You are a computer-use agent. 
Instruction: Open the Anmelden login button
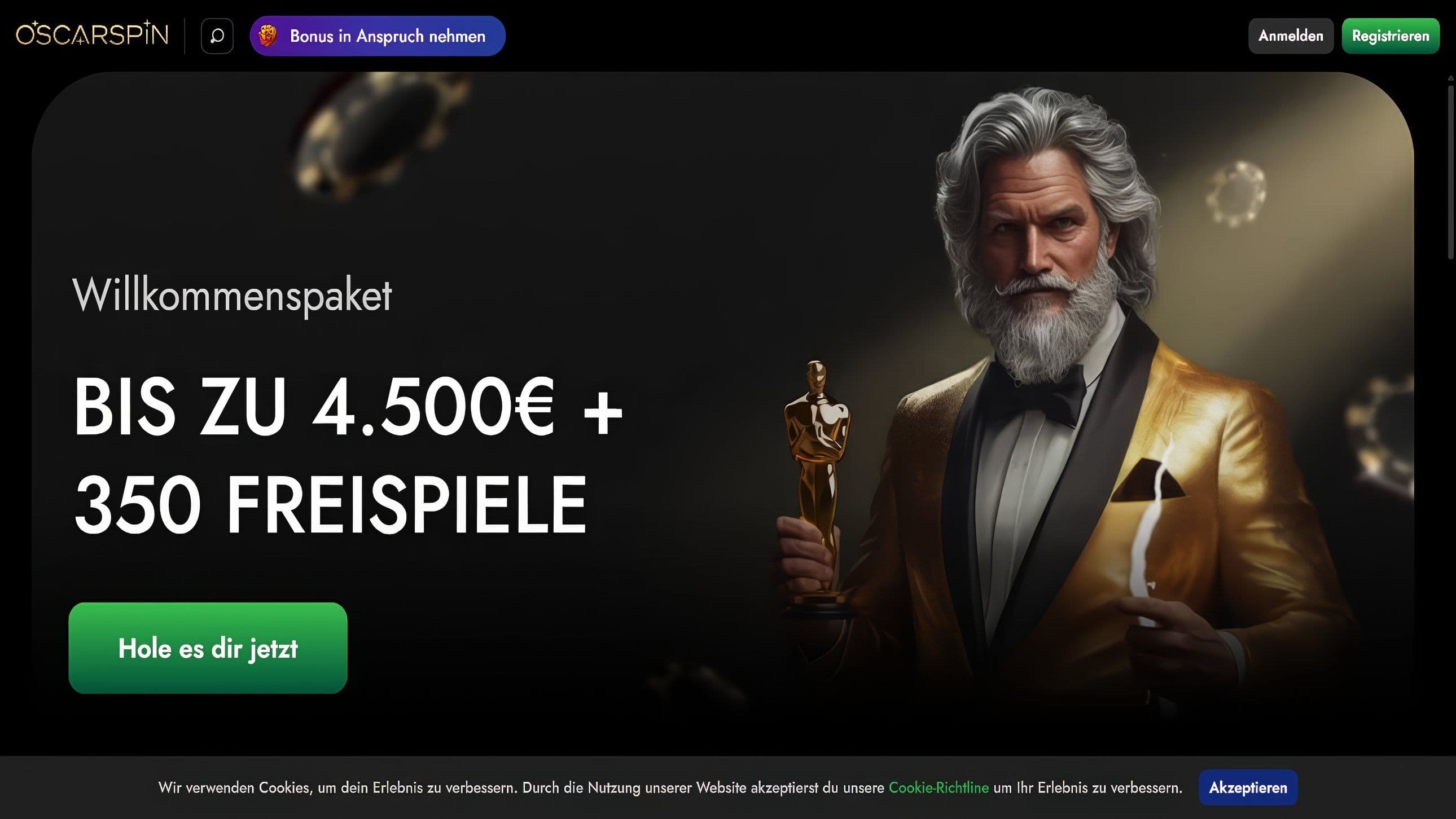pyautogui.click(x=1291, y=36)
